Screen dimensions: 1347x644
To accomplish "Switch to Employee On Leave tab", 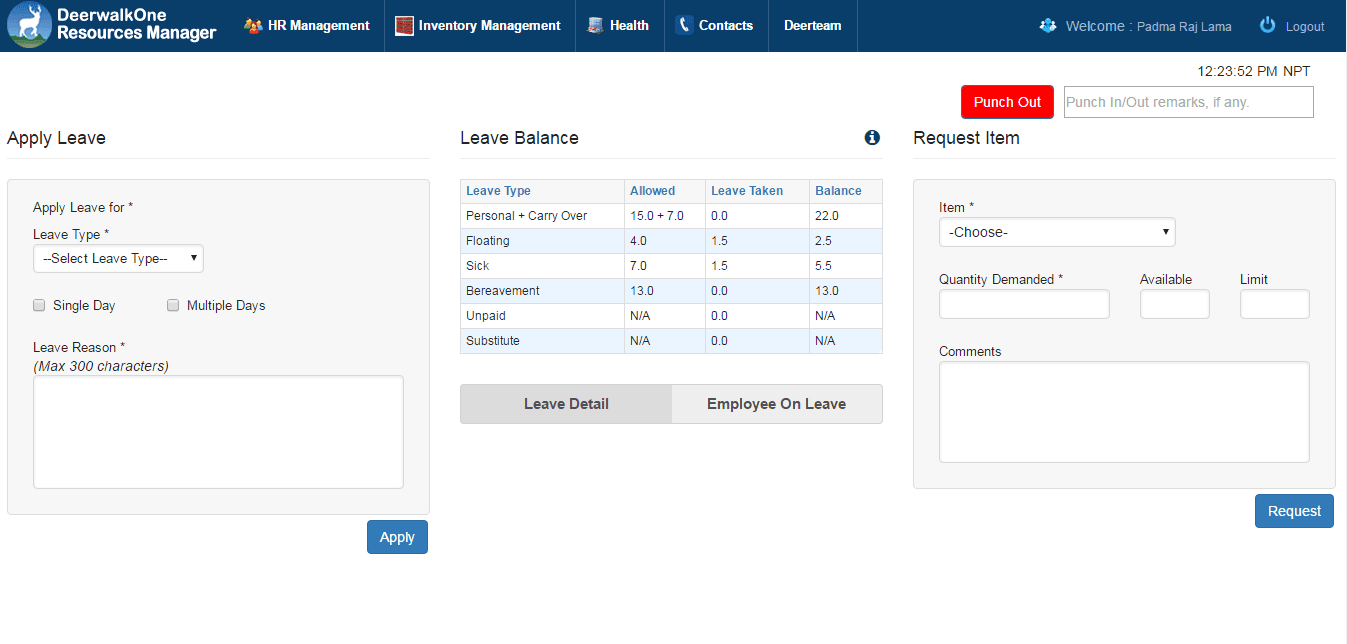I will (x=777, y=404).
